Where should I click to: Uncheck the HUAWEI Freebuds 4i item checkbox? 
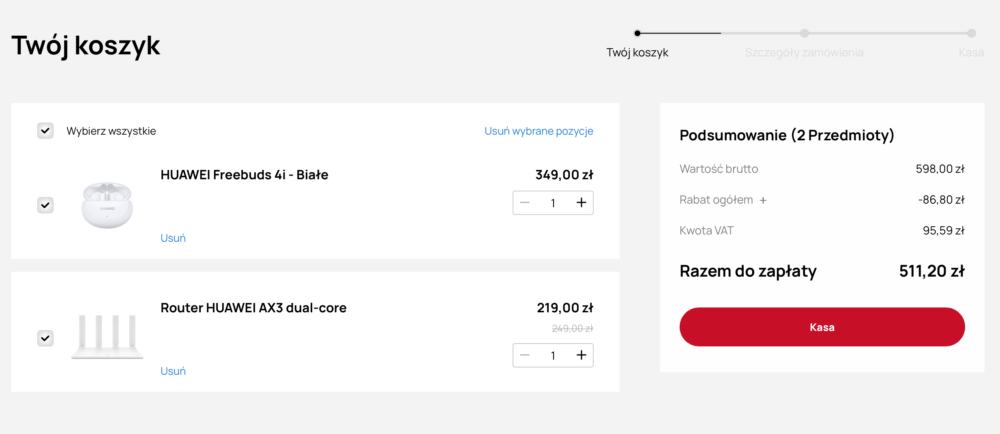tap(45, 205)
